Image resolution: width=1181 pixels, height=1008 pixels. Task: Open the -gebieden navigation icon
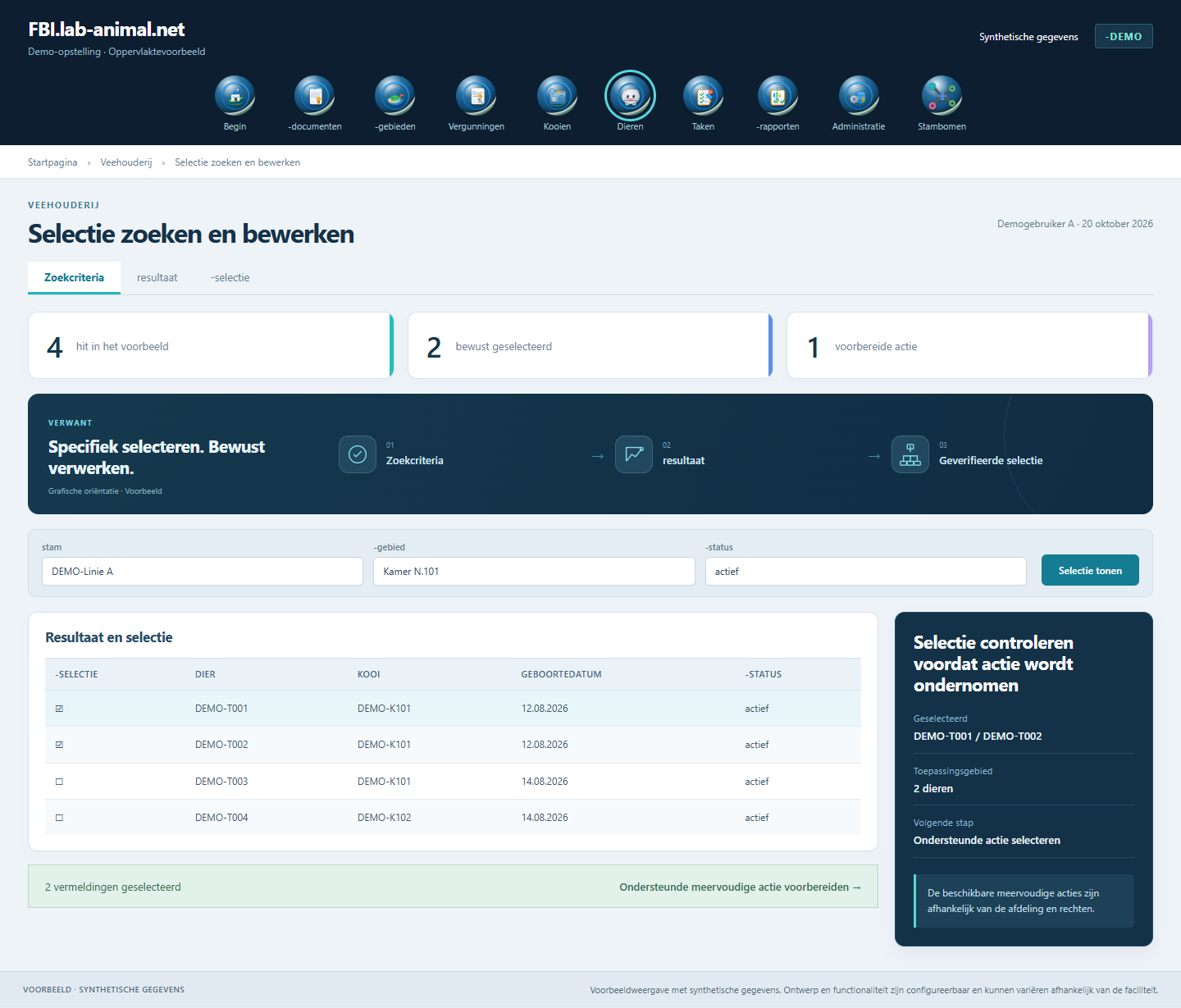pos(395,96)
